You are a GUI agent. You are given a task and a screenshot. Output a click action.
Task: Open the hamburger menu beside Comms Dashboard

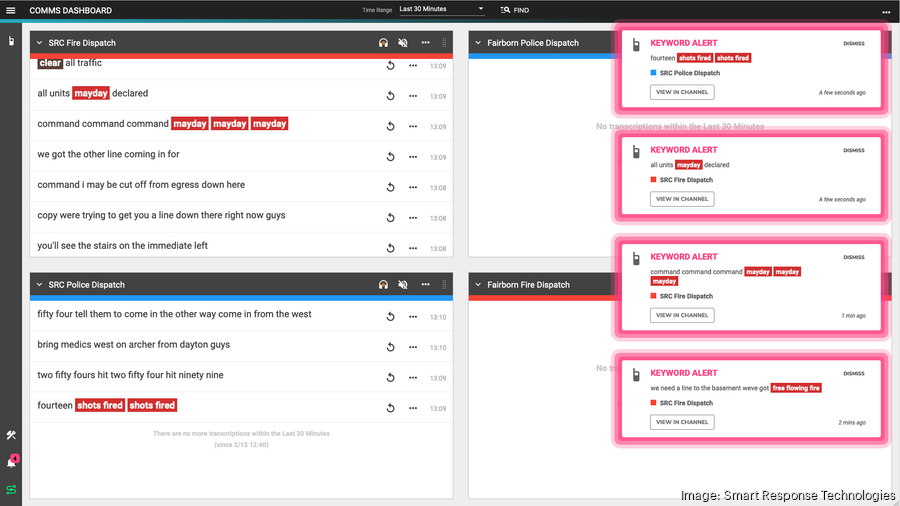coord(11,10)
